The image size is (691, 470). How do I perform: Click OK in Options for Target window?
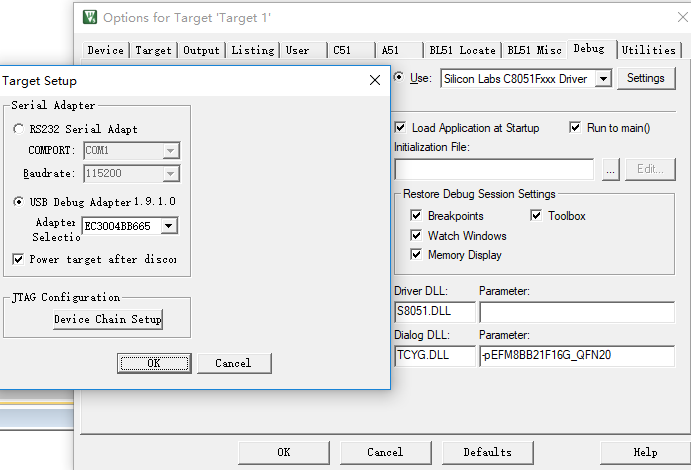point(284,452)
